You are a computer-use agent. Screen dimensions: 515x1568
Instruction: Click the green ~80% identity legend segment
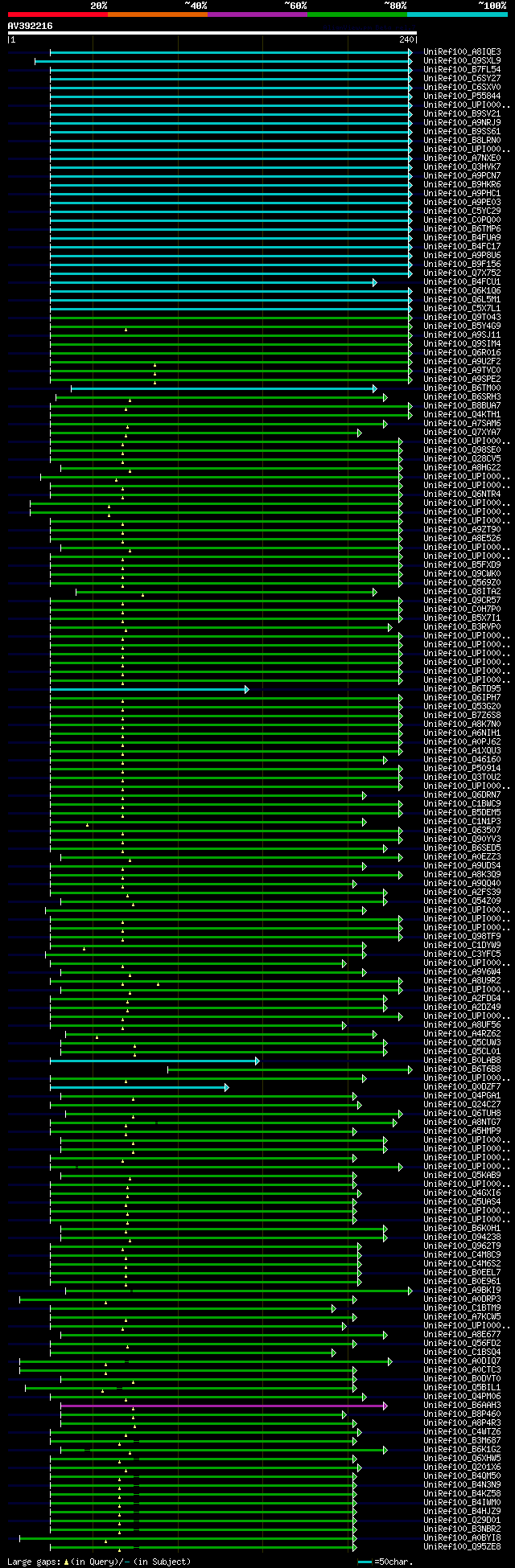click(356, 14)
